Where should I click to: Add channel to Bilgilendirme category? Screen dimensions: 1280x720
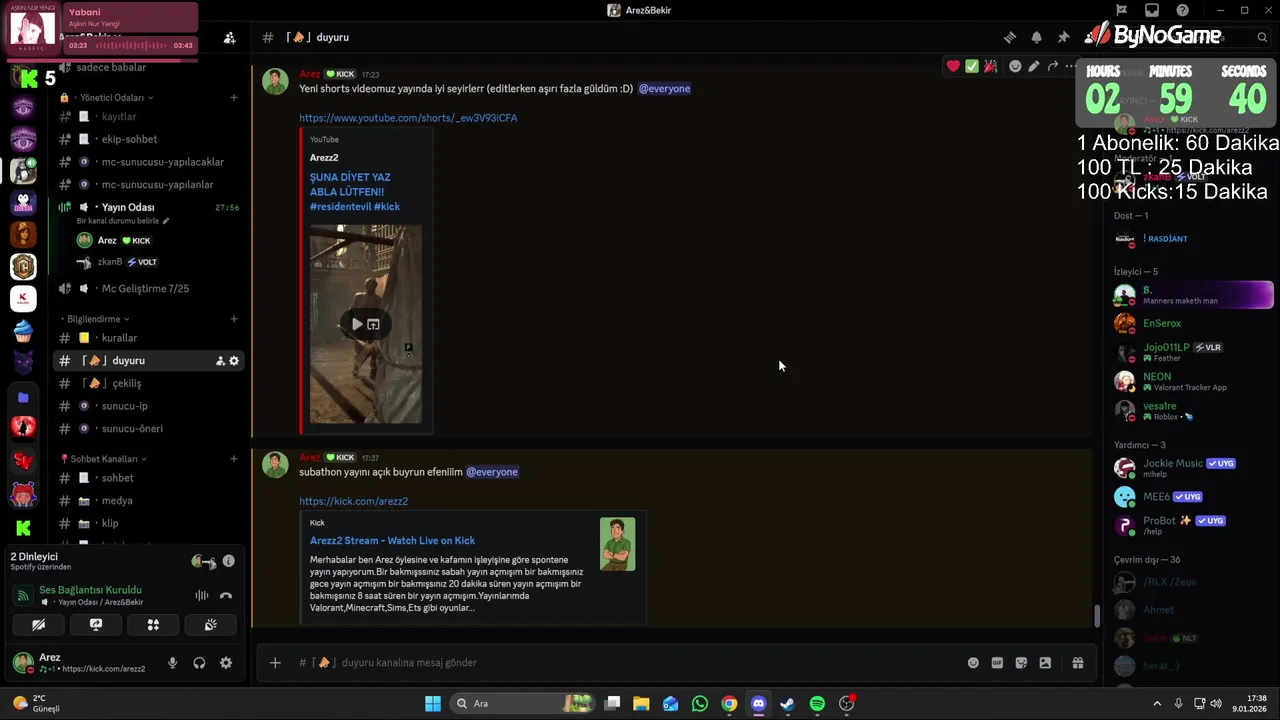[233, 319]
